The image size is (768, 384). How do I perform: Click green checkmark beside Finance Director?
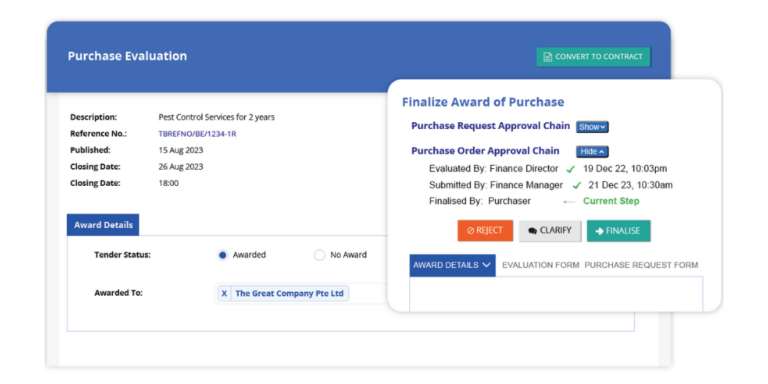click(x=570, y=169)
